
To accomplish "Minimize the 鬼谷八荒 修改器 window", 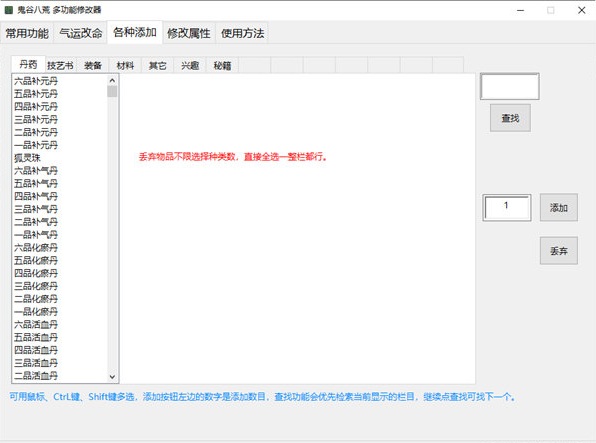I will pos(520,10).
